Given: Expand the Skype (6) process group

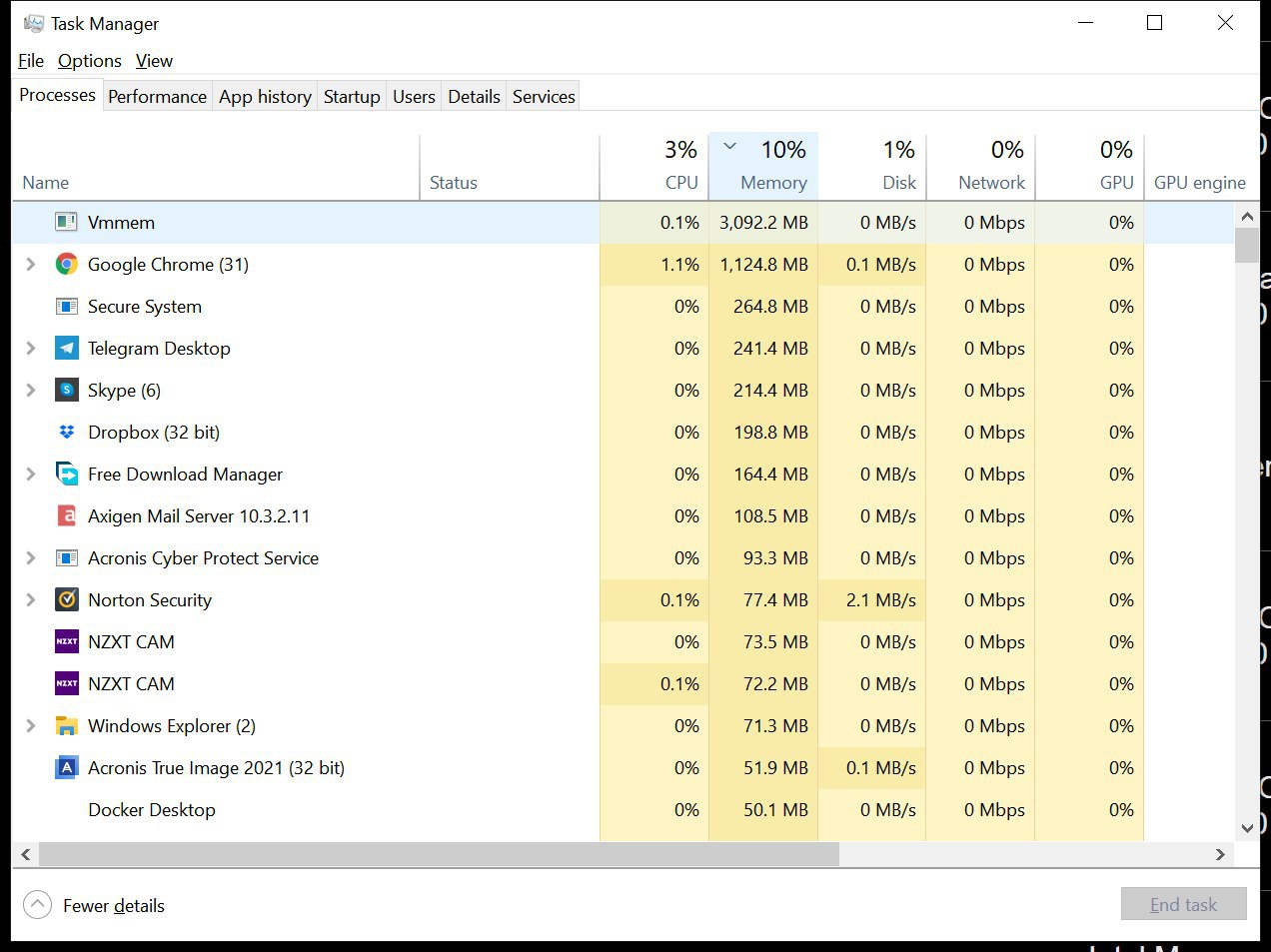Looking at the screenshot, I should pos(31,391).
